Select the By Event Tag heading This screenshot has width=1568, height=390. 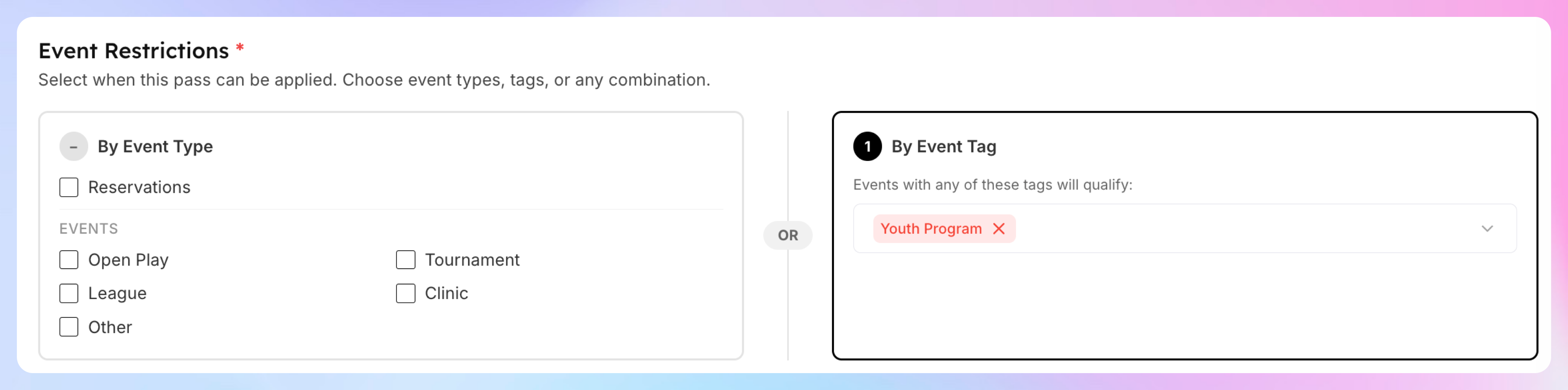pyautogui.click(x=944, y=147)
